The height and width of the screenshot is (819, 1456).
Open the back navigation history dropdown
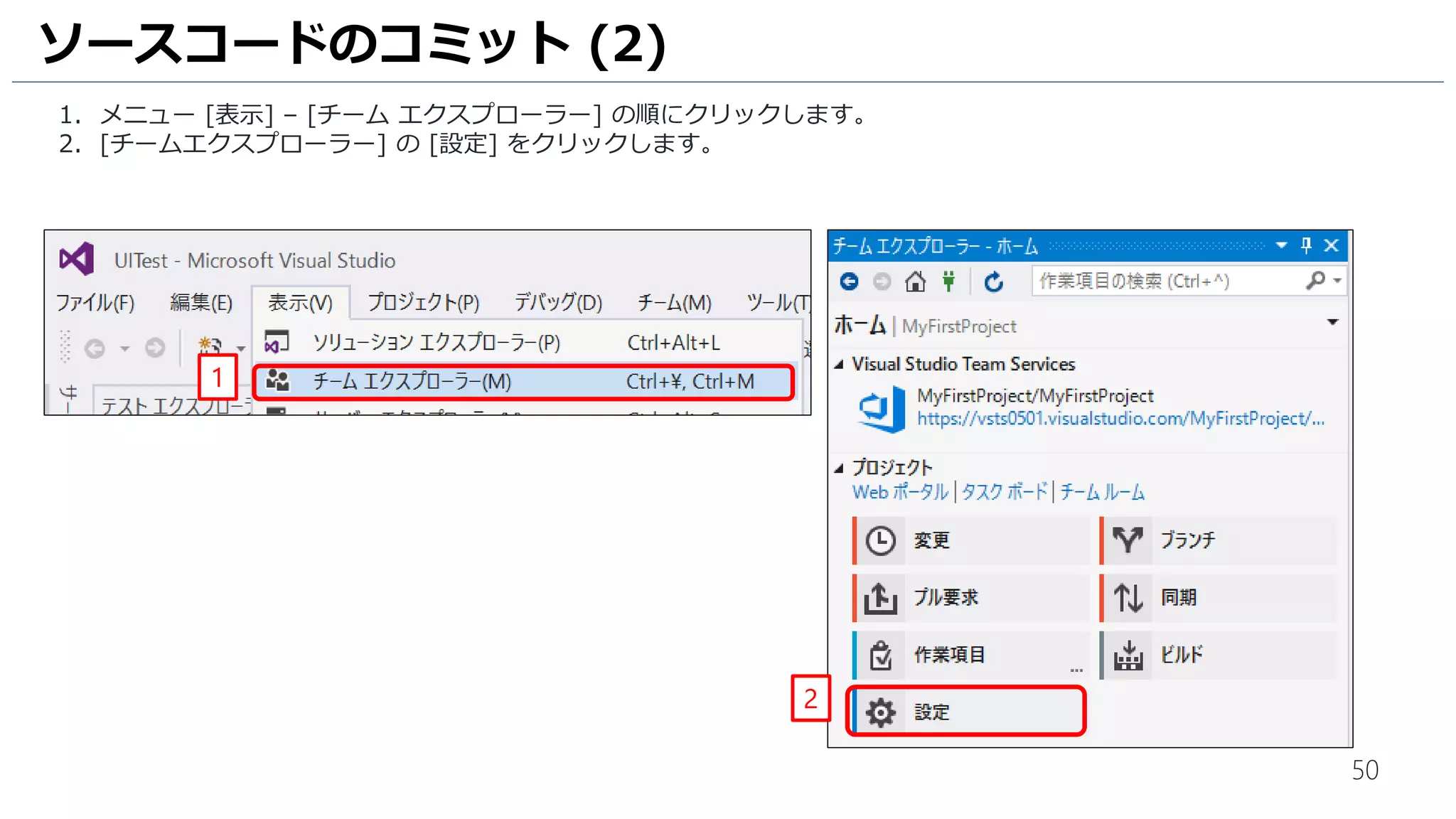tap(125, 348)
